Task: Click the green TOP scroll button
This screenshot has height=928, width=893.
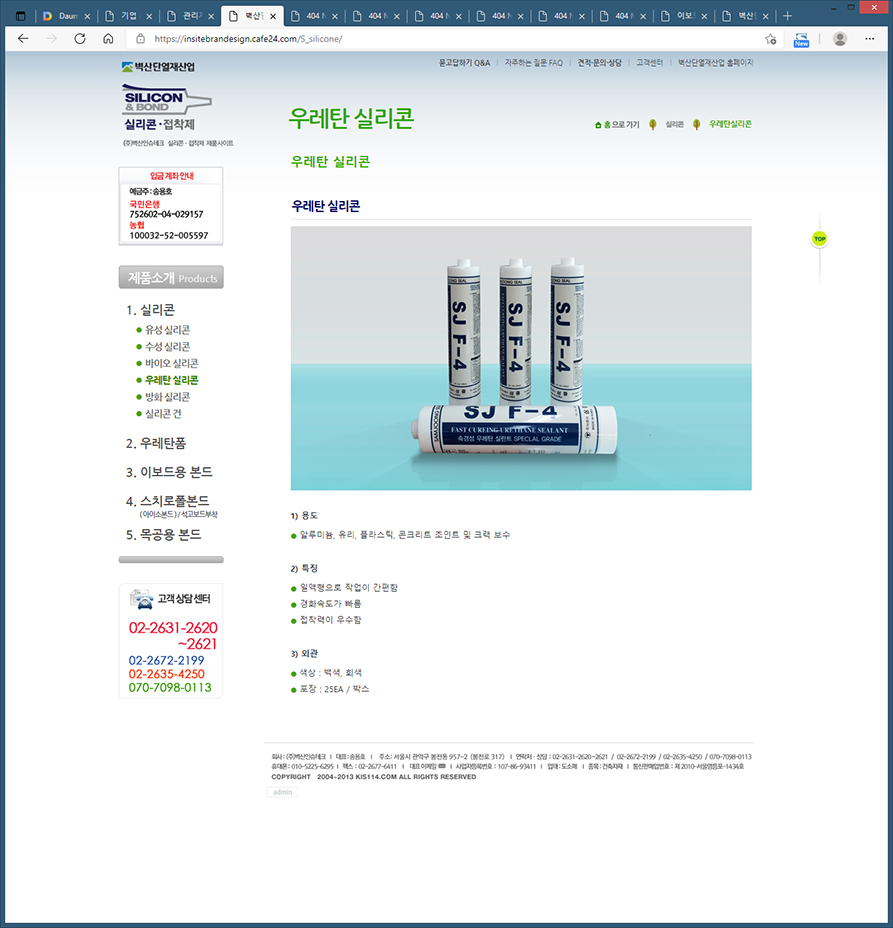Action: [x=819, y=239]
